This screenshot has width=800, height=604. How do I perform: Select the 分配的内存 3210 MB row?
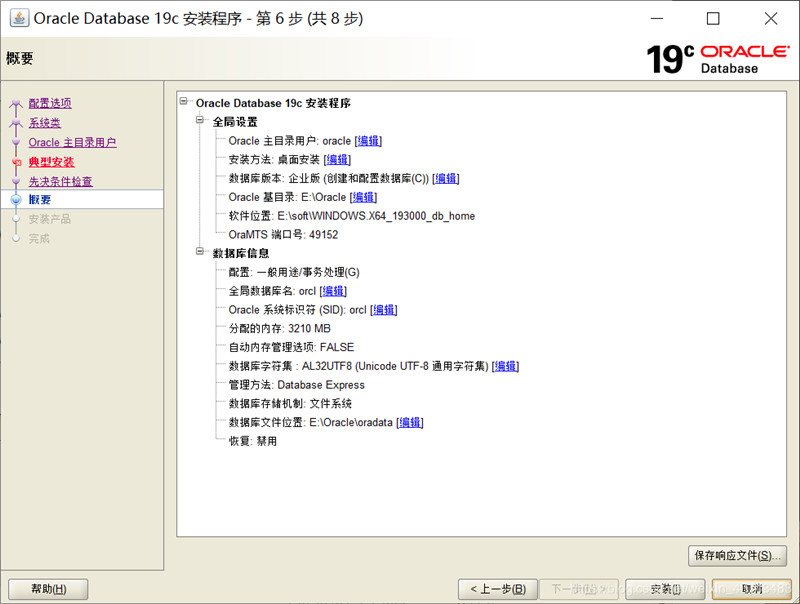280,329
